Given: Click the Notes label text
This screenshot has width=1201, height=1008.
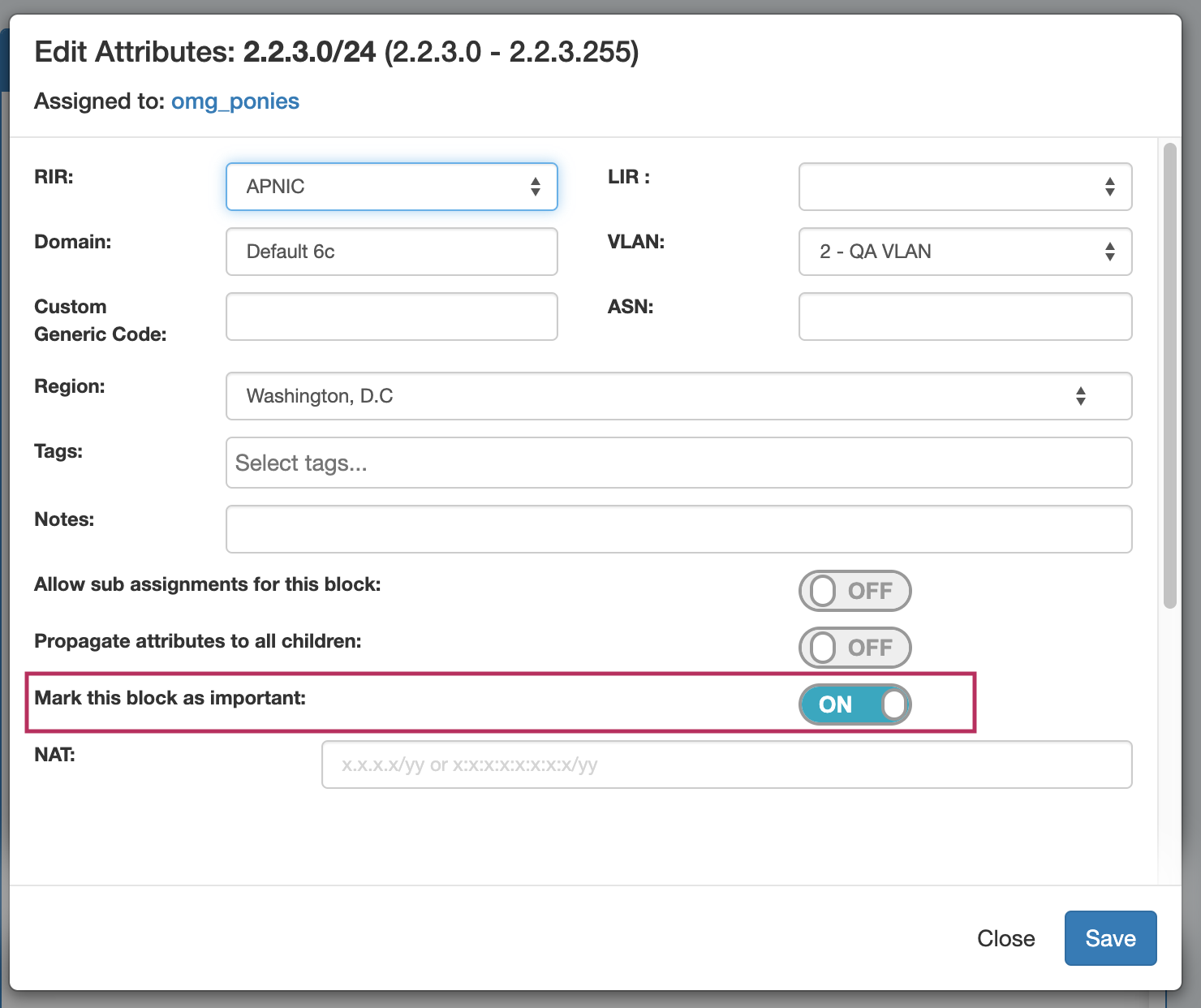Looking at the screenshot, I should pyautogui.click(x=64, y=519).
